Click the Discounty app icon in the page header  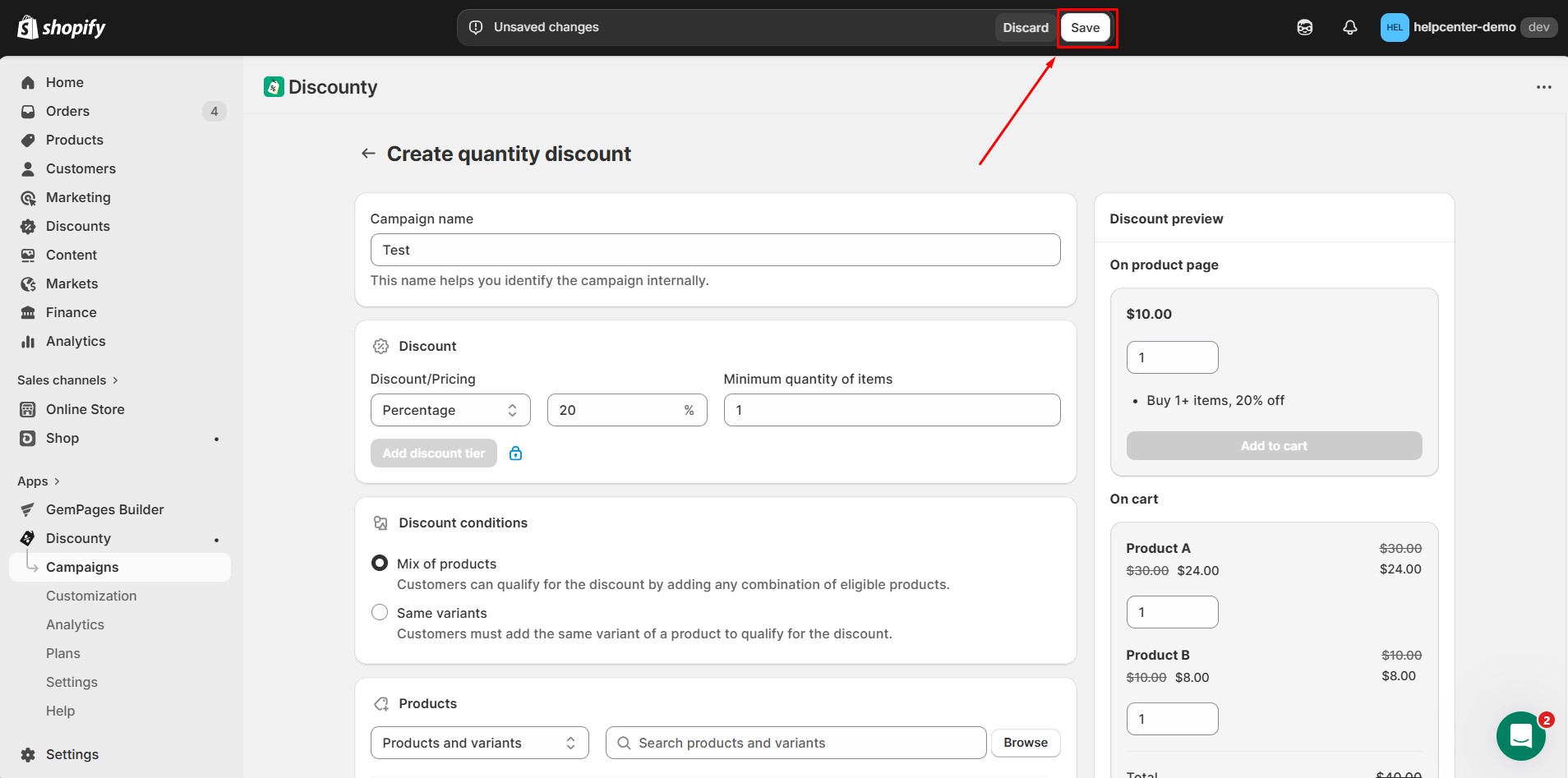coord(273,86)
